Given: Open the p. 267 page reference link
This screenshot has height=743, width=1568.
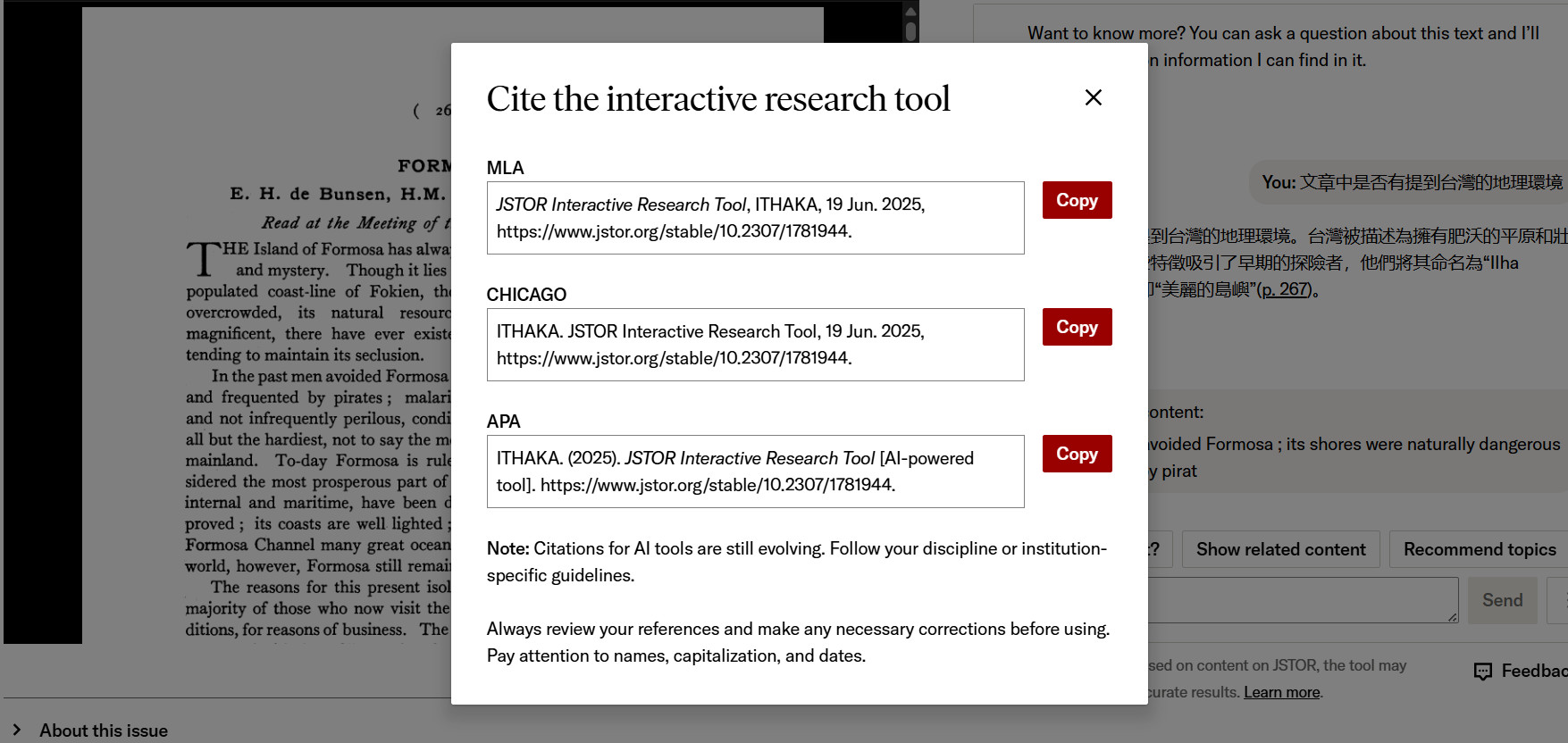Looking at the screenshot, I should pyautogui.click(x=1284, y=289).
